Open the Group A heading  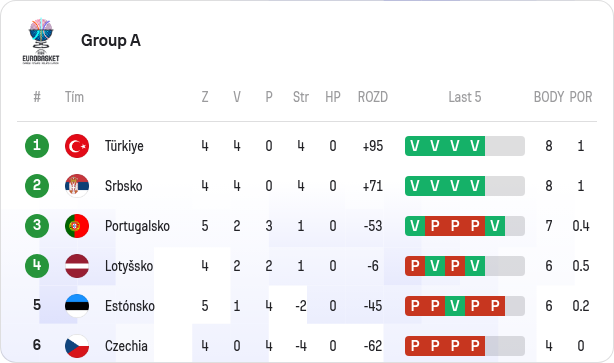pos(111,40)
